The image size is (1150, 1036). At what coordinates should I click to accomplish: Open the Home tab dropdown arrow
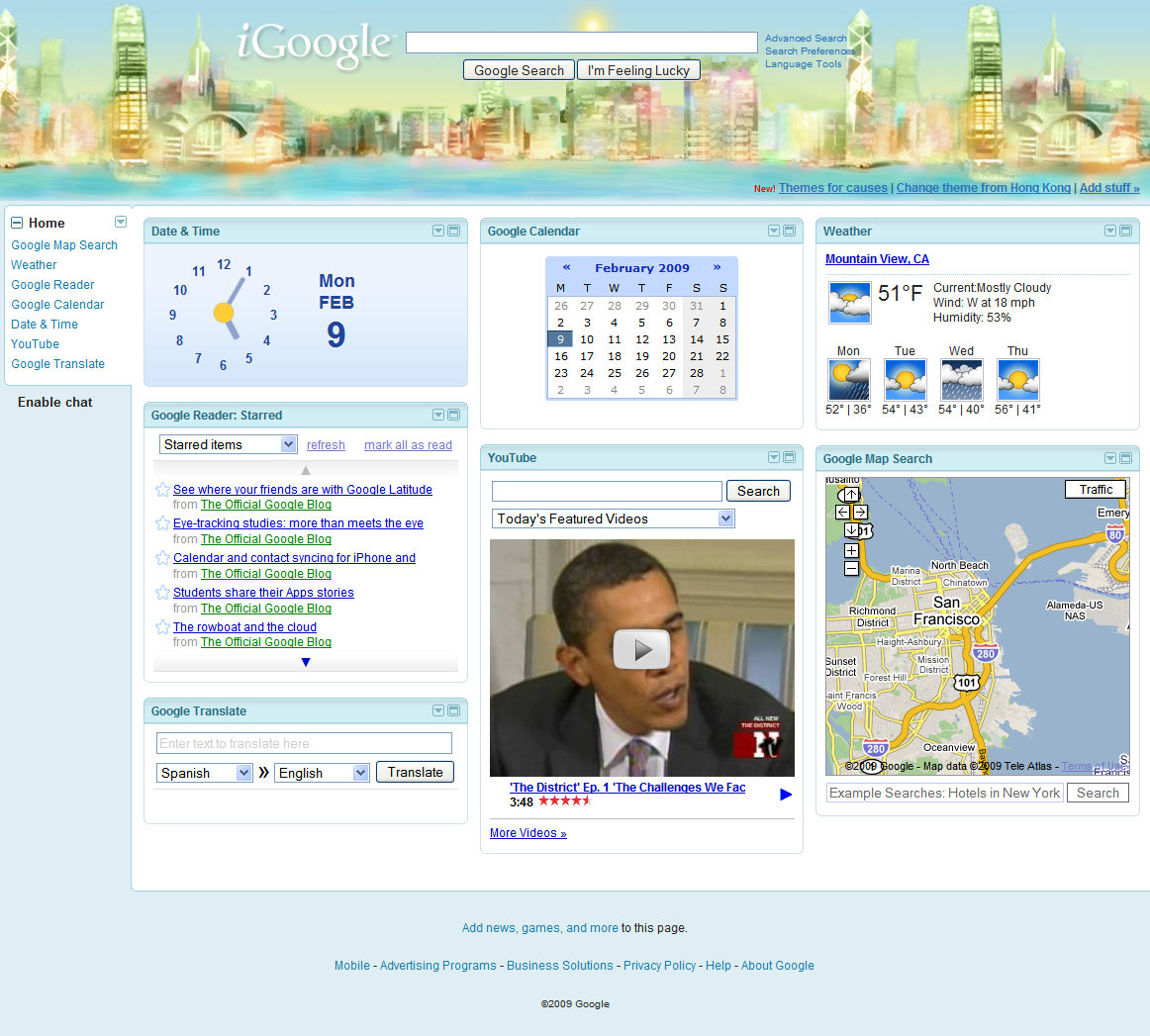(120, 222)
